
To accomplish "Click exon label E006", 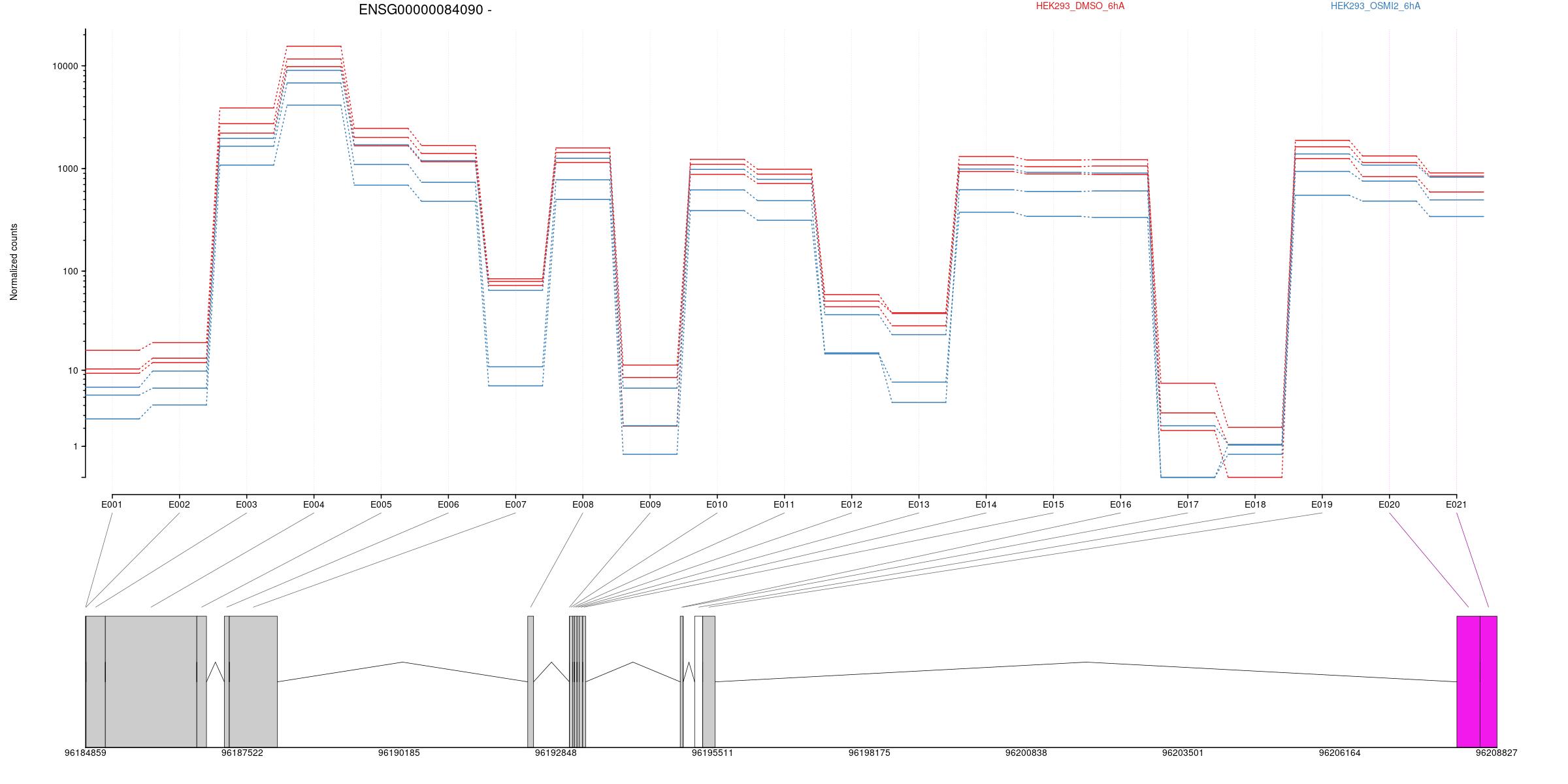I will 448,504.
